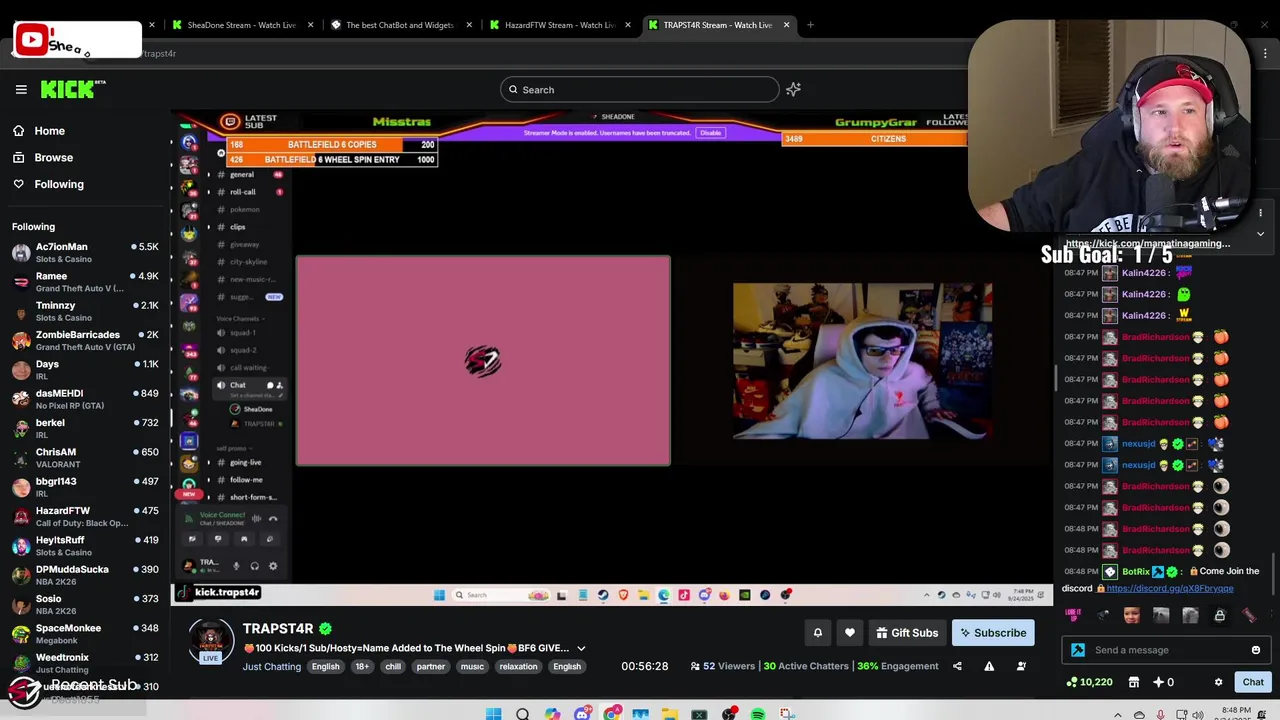Select the padlock emote in chat bar
The image size is (1280, 720).
[1220, 615]
